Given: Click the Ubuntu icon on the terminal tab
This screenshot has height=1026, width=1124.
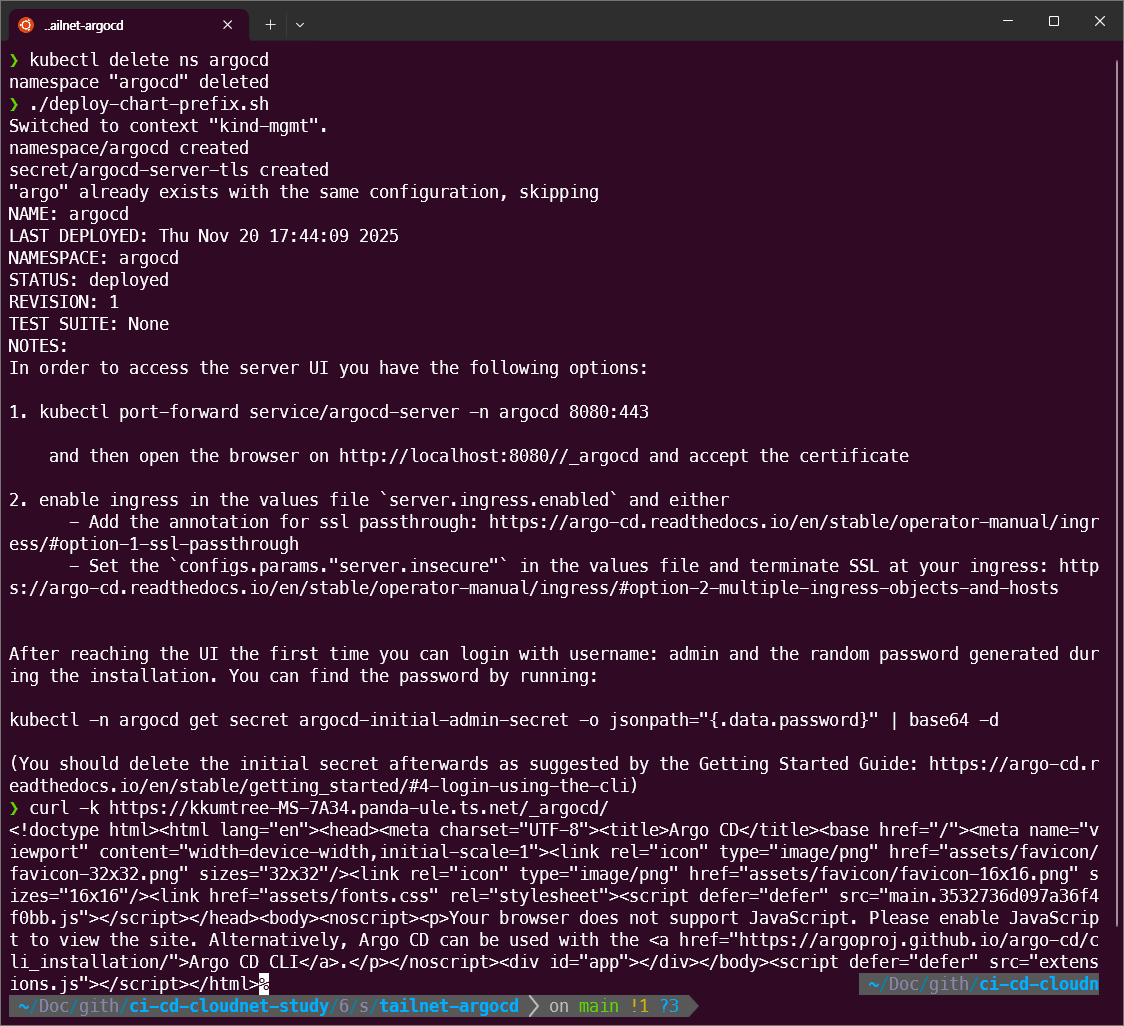Looking at the screenshot, I should (26, 25).
